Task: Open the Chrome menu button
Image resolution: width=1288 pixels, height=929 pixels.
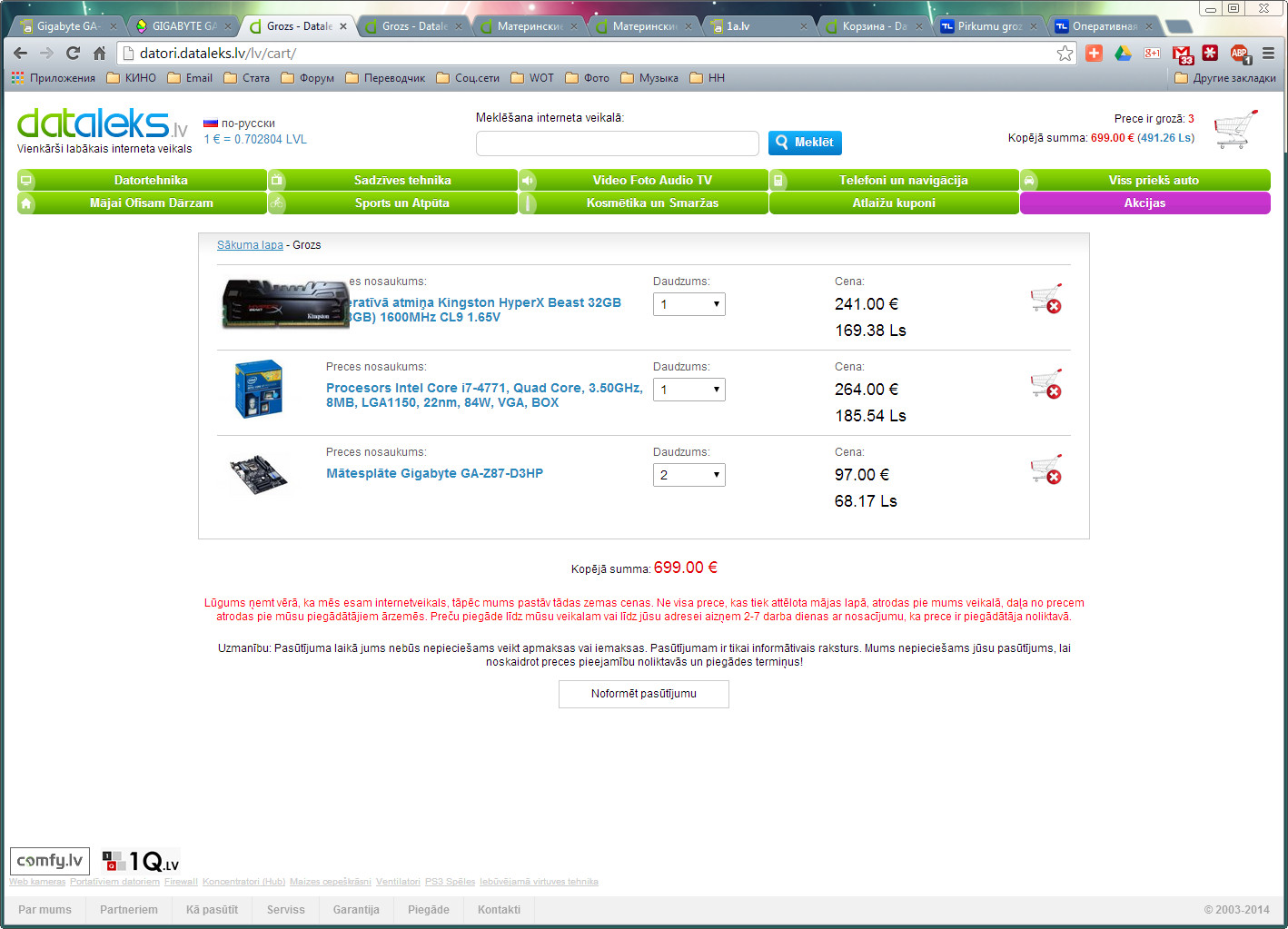Action: (1268, 53)
